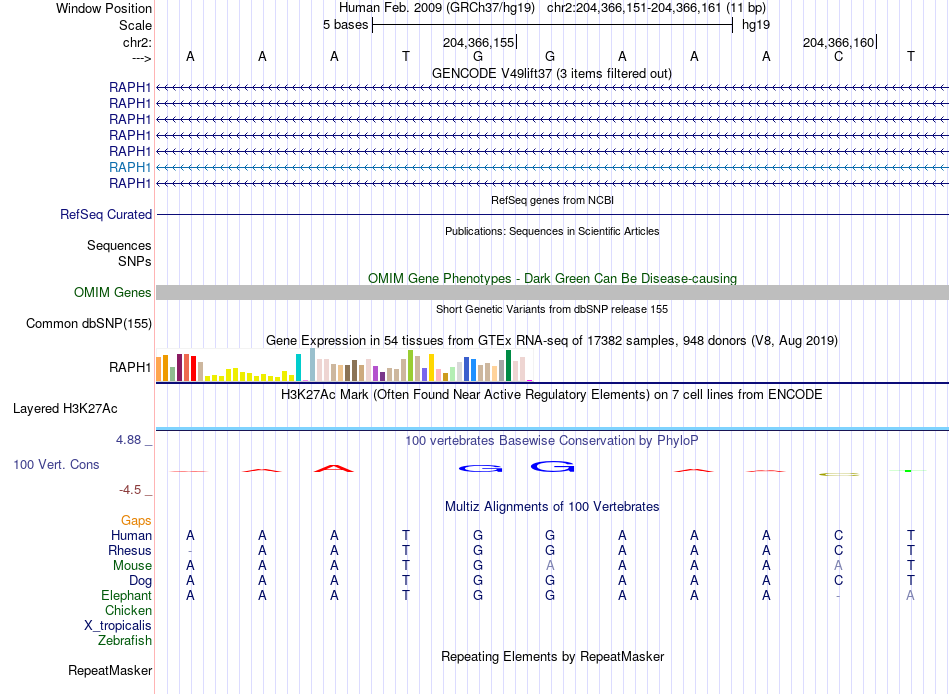
Task: Select the Mouse alignment row label
Action: 132,566
